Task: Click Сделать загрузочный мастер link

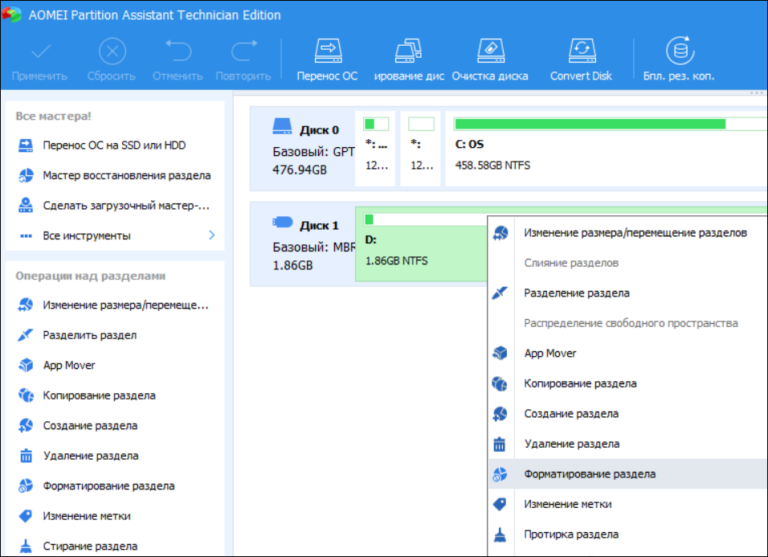Action: [x=126, y=206]
